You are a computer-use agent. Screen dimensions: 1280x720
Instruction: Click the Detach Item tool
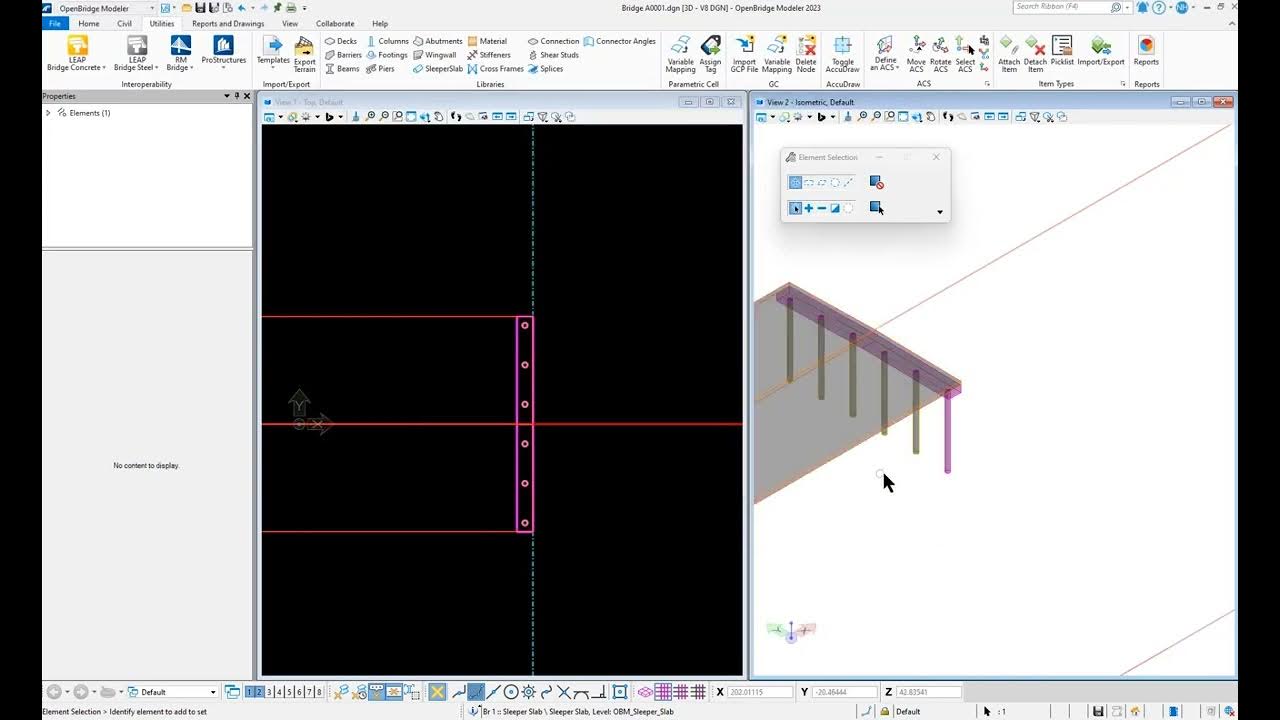coord(1035,54)
